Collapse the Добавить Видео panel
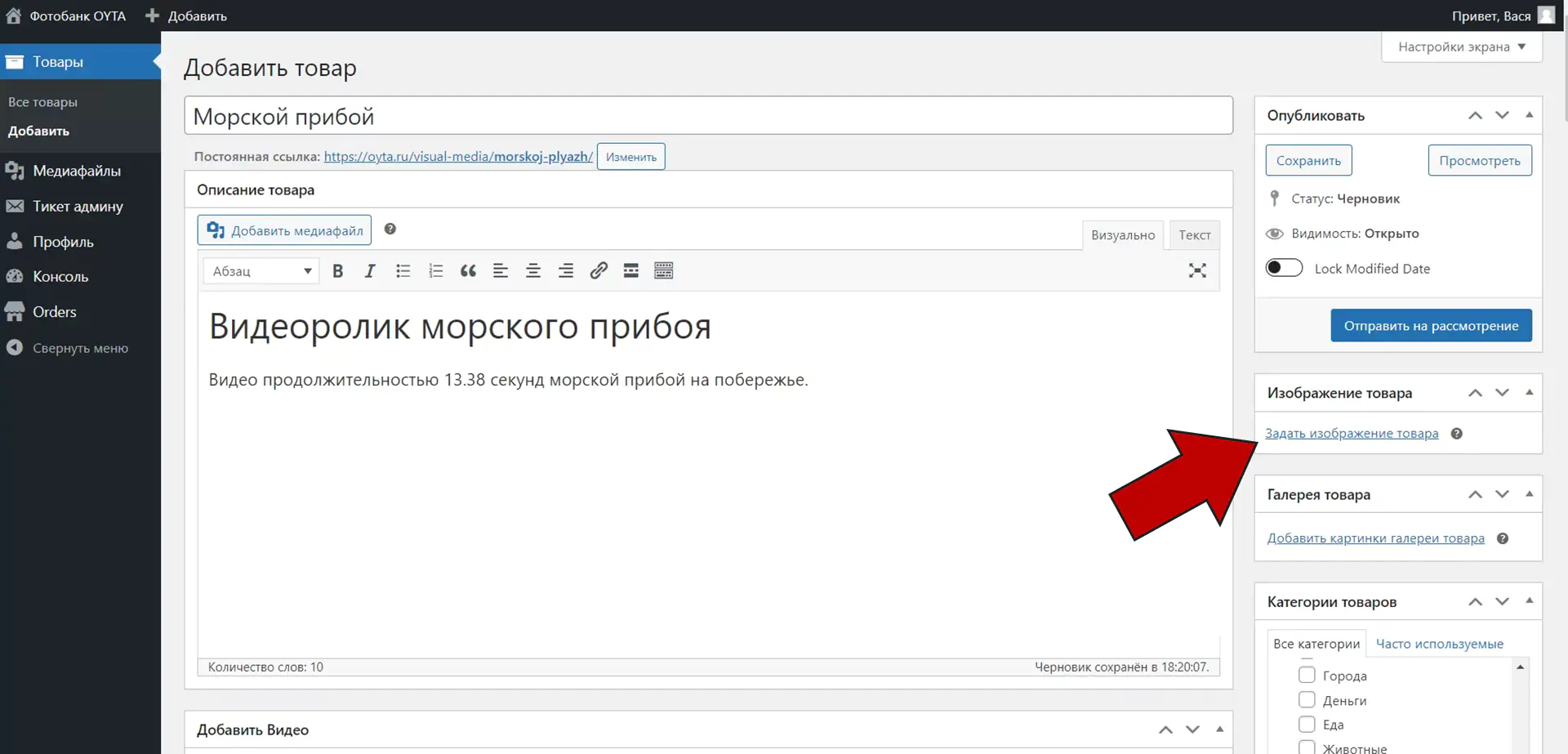This screenshot has width=1568, height=754. pos(1219,729)
